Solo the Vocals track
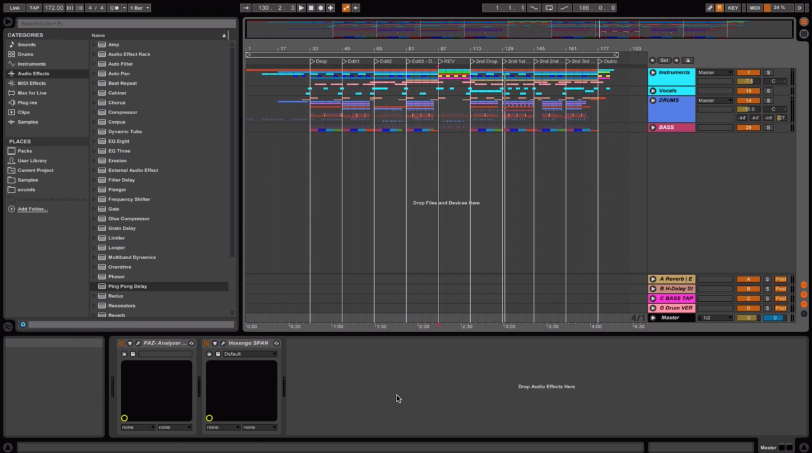 pyautogui.click(x=768, y=91)
